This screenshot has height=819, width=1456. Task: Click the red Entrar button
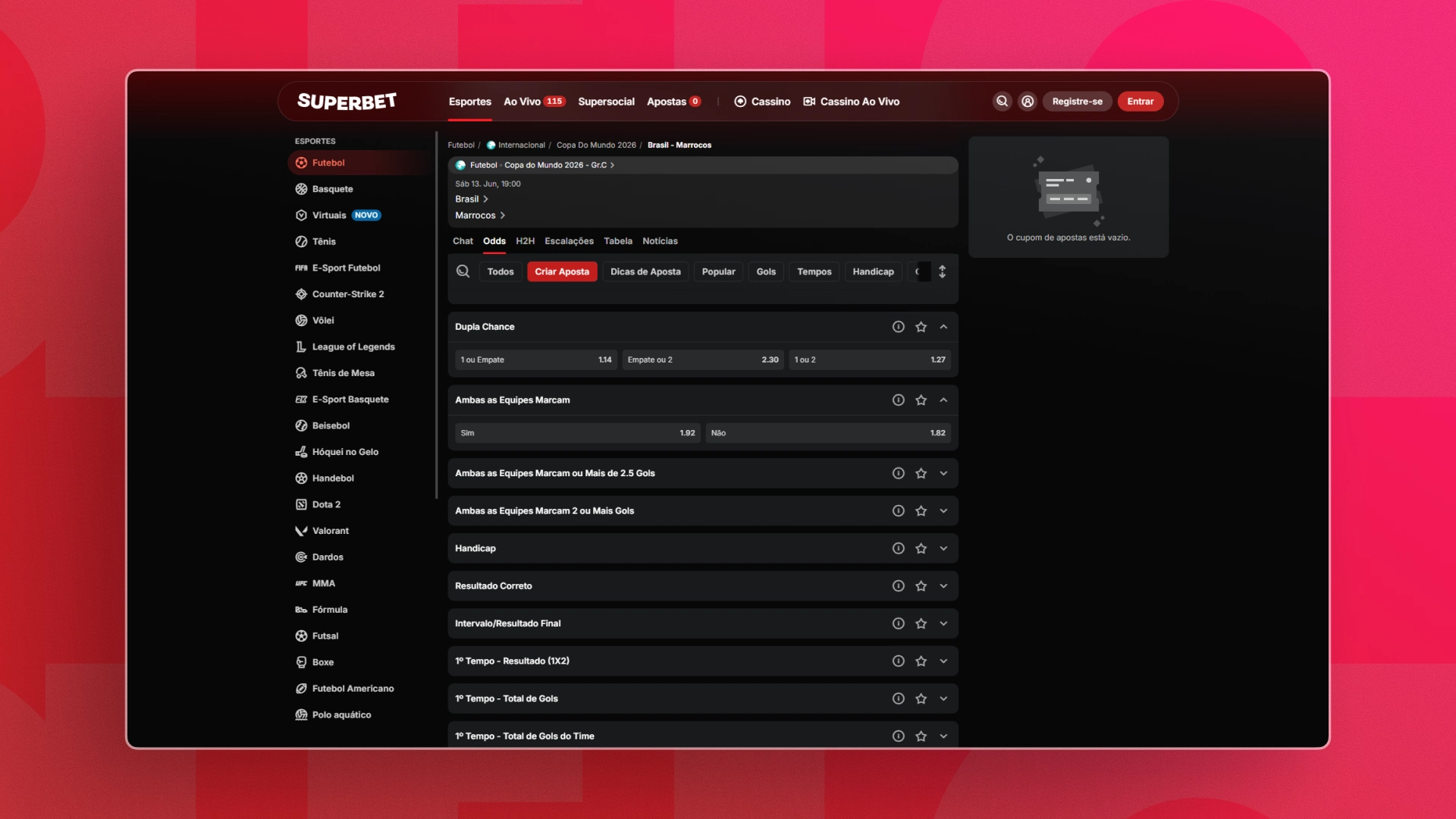click(x=1140, y=102)
